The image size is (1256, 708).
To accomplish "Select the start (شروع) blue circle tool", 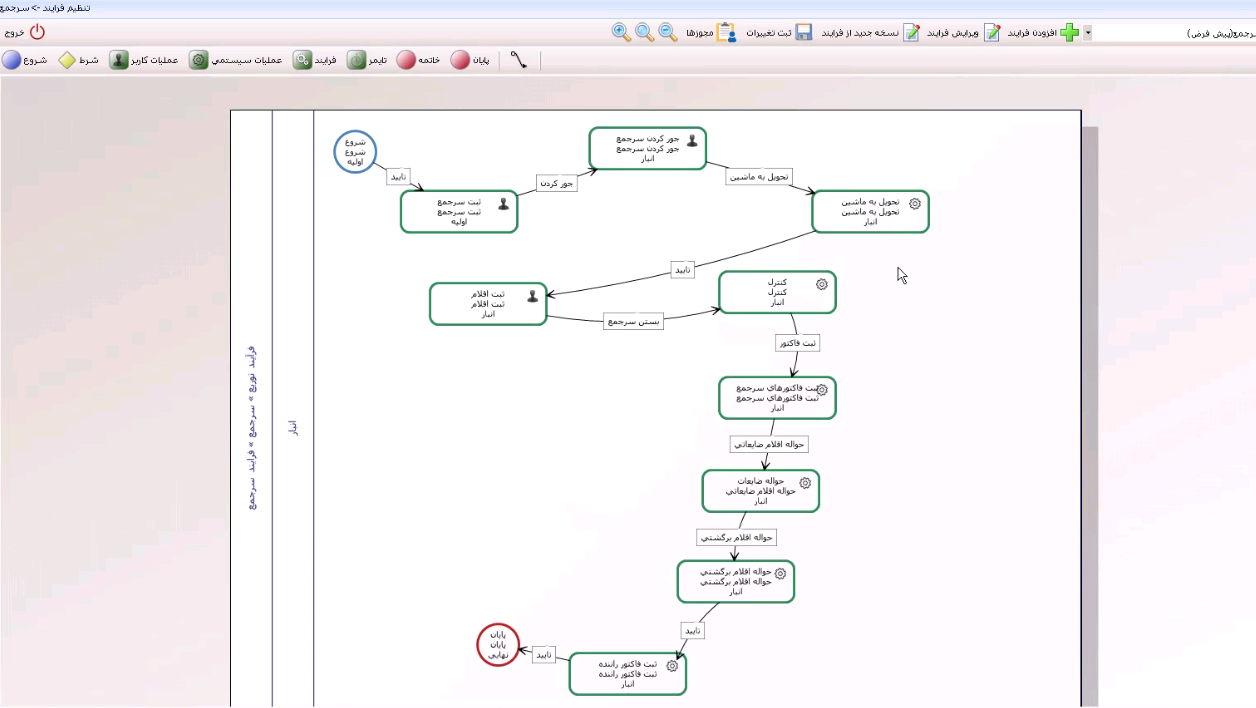I will tap(12, 61).
